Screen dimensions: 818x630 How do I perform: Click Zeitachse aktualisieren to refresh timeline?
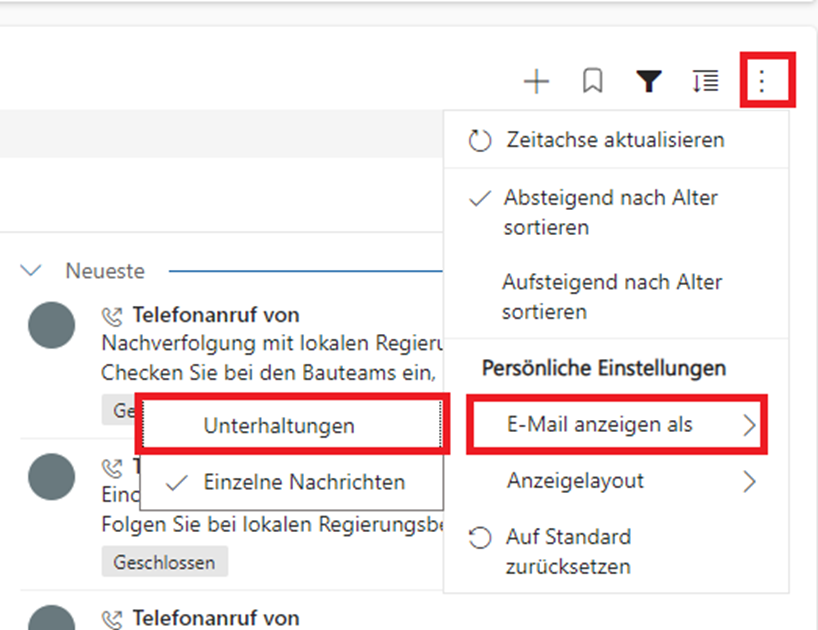pyautogui.click(x=614, y=140)
